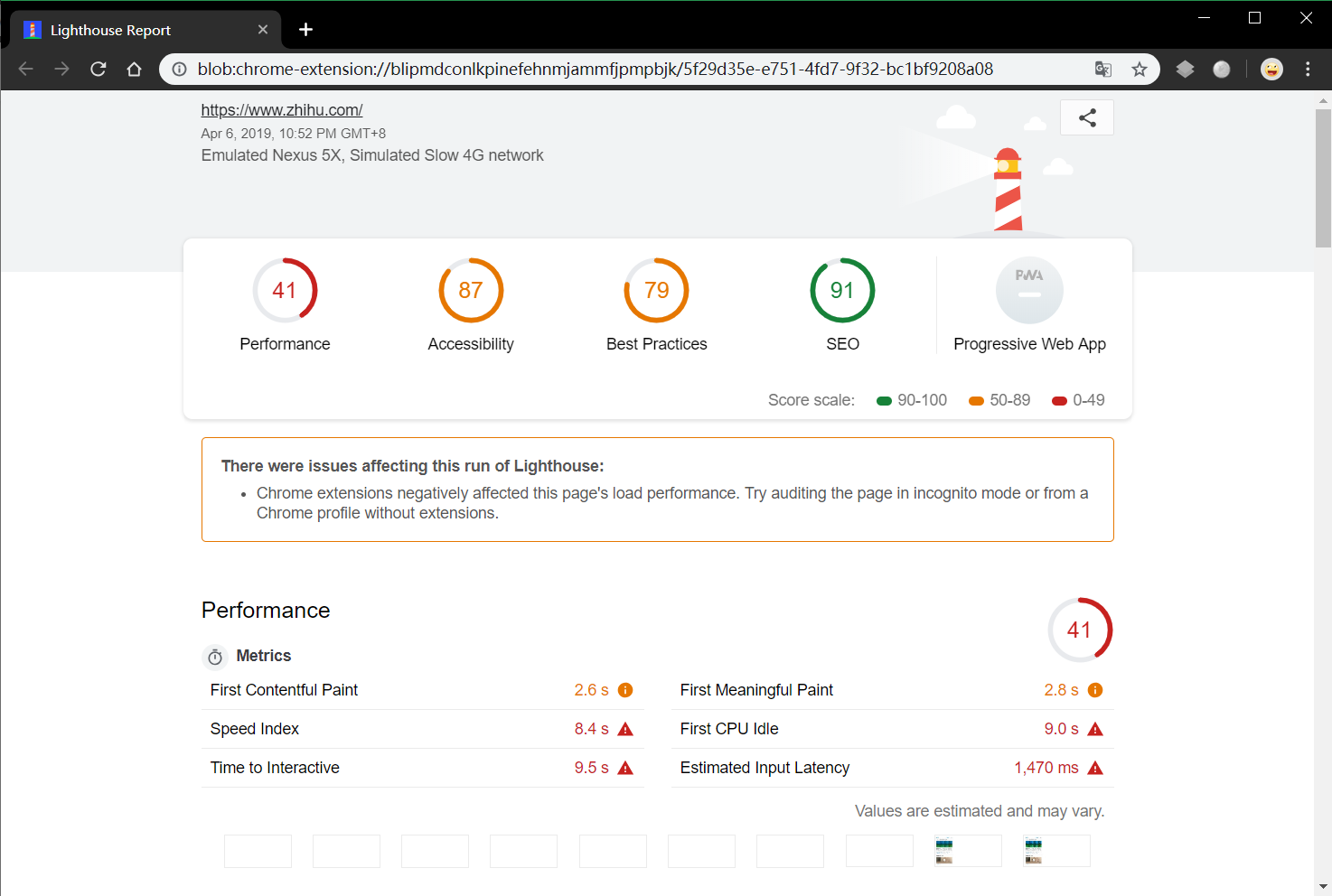Screen dimensions: 1332x896
Task: Open a new browser tab
Action: point(306,30)
